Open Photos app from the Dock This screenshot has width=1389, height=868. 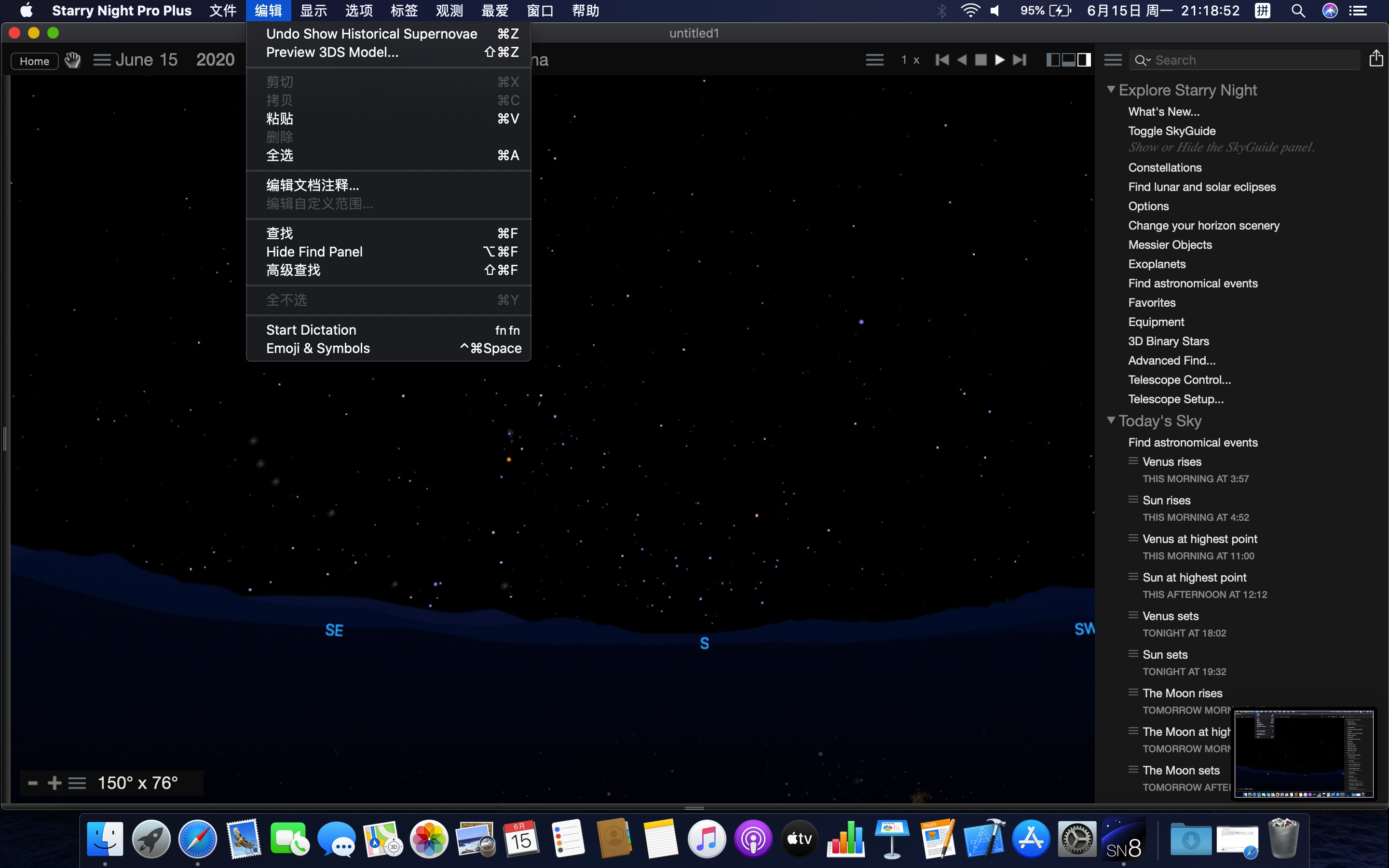429,839
